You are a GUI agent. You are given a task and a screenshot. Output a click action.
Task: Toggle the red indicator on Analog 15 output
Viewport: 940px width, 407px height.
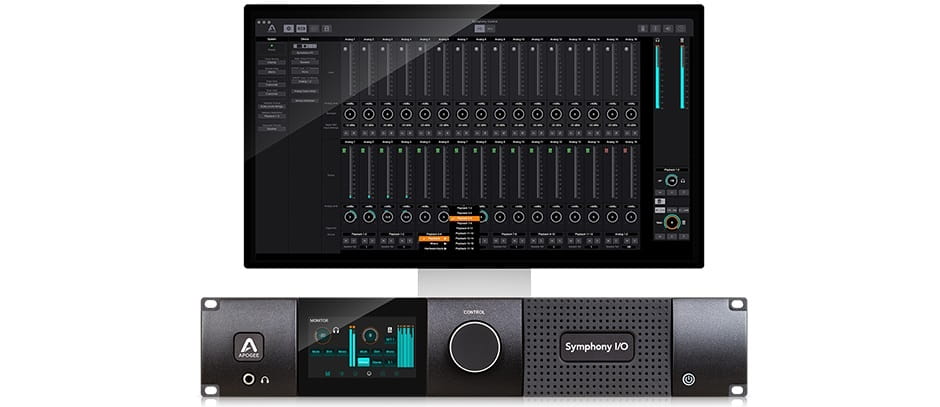point(607,150)
